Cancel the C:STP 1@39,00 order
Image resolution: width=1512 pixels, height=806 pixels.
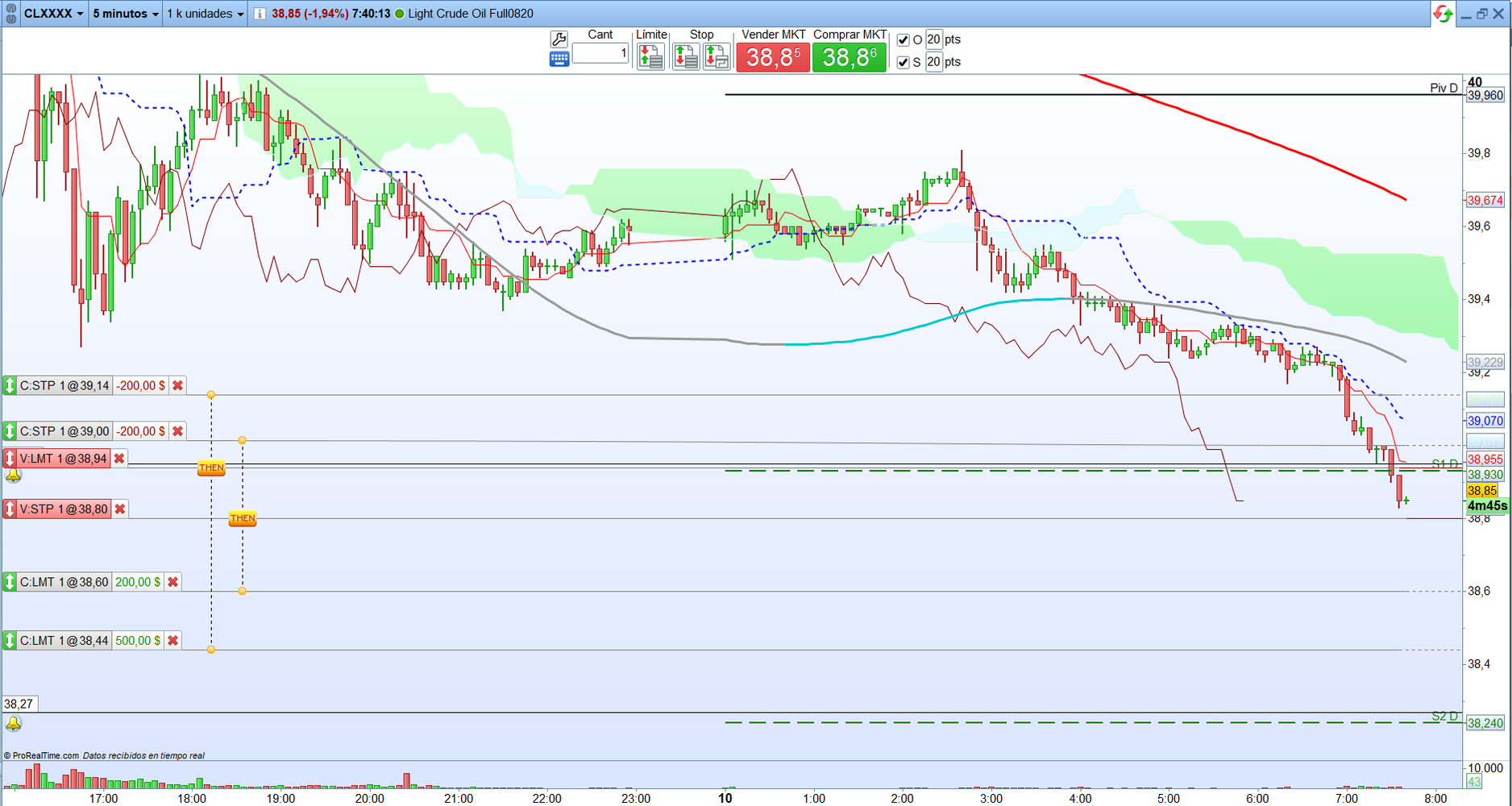click(178, 431)
